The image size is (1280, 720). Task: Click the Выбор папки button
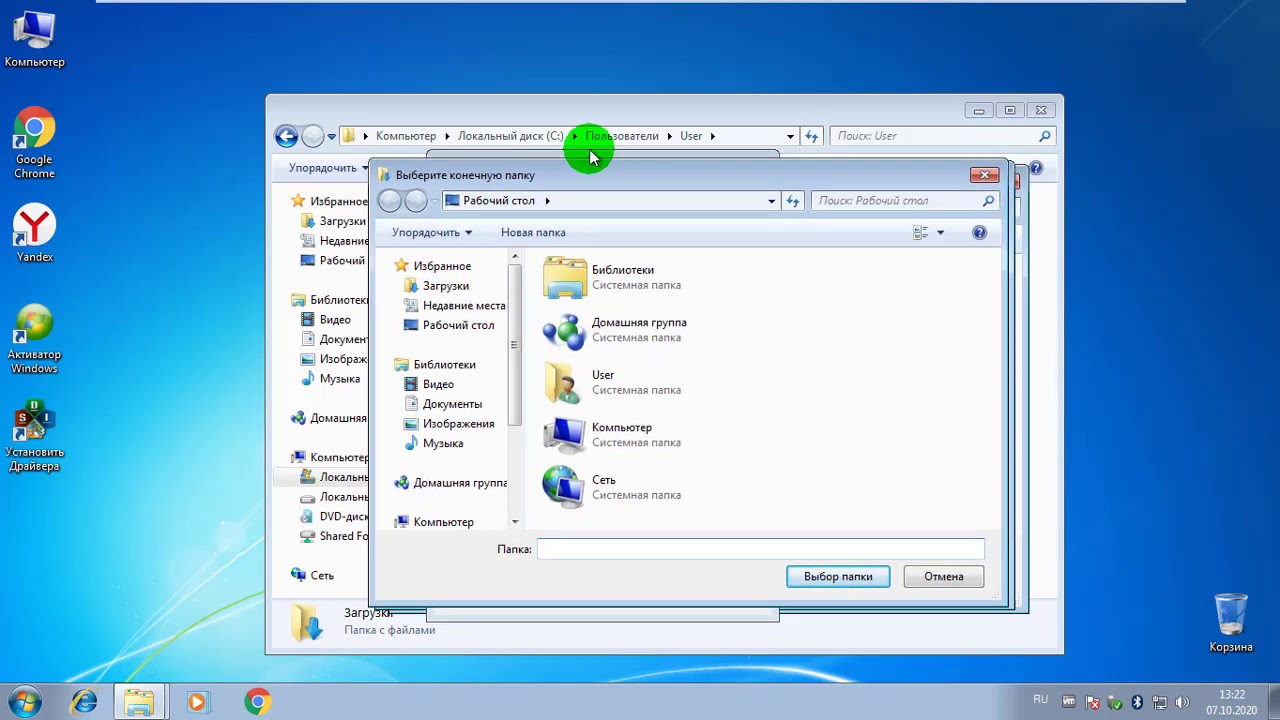838,577
